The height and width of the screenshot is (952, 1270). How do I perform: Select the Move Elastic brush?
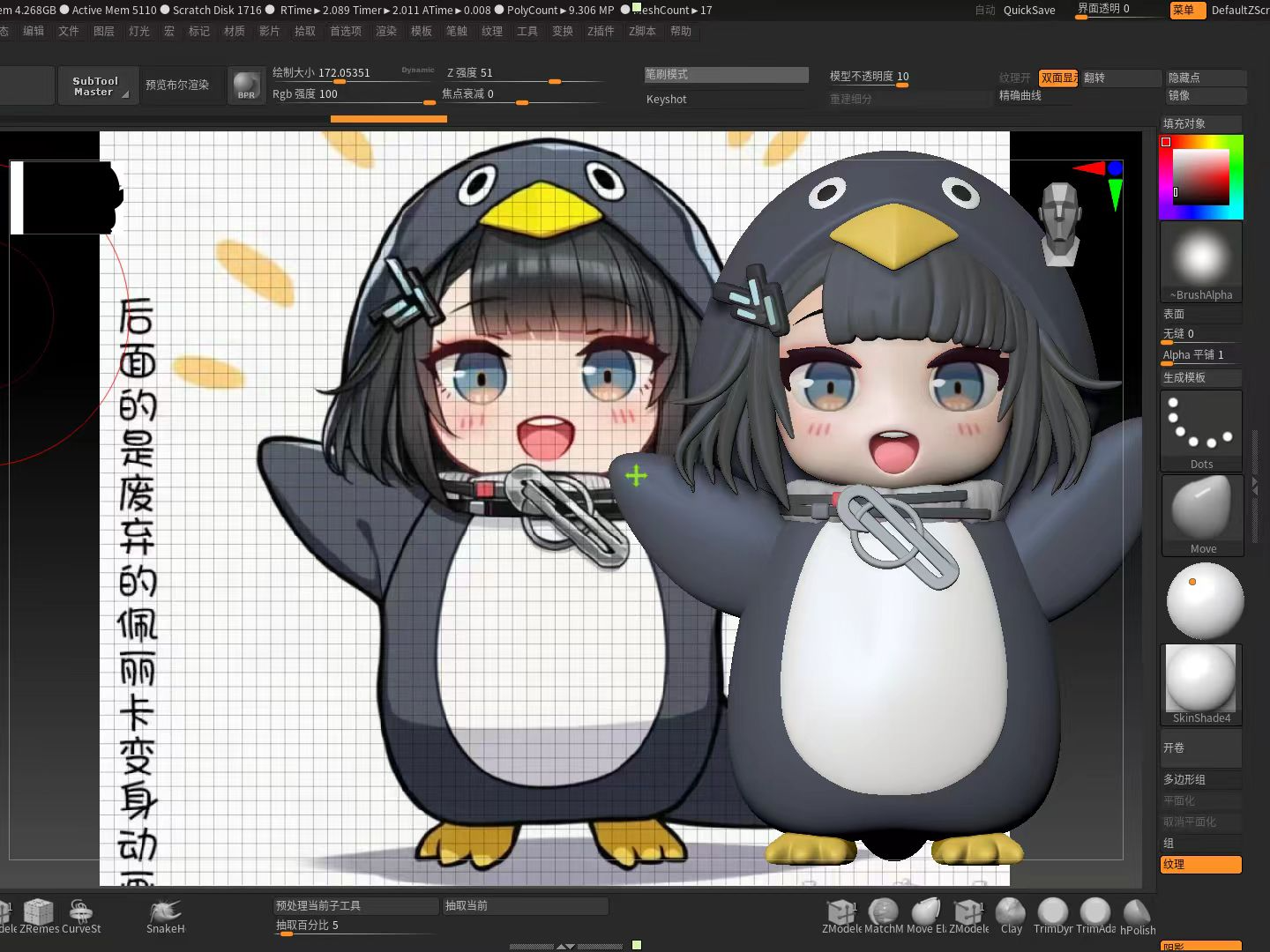pyautogui.click(x=926, y=917)
